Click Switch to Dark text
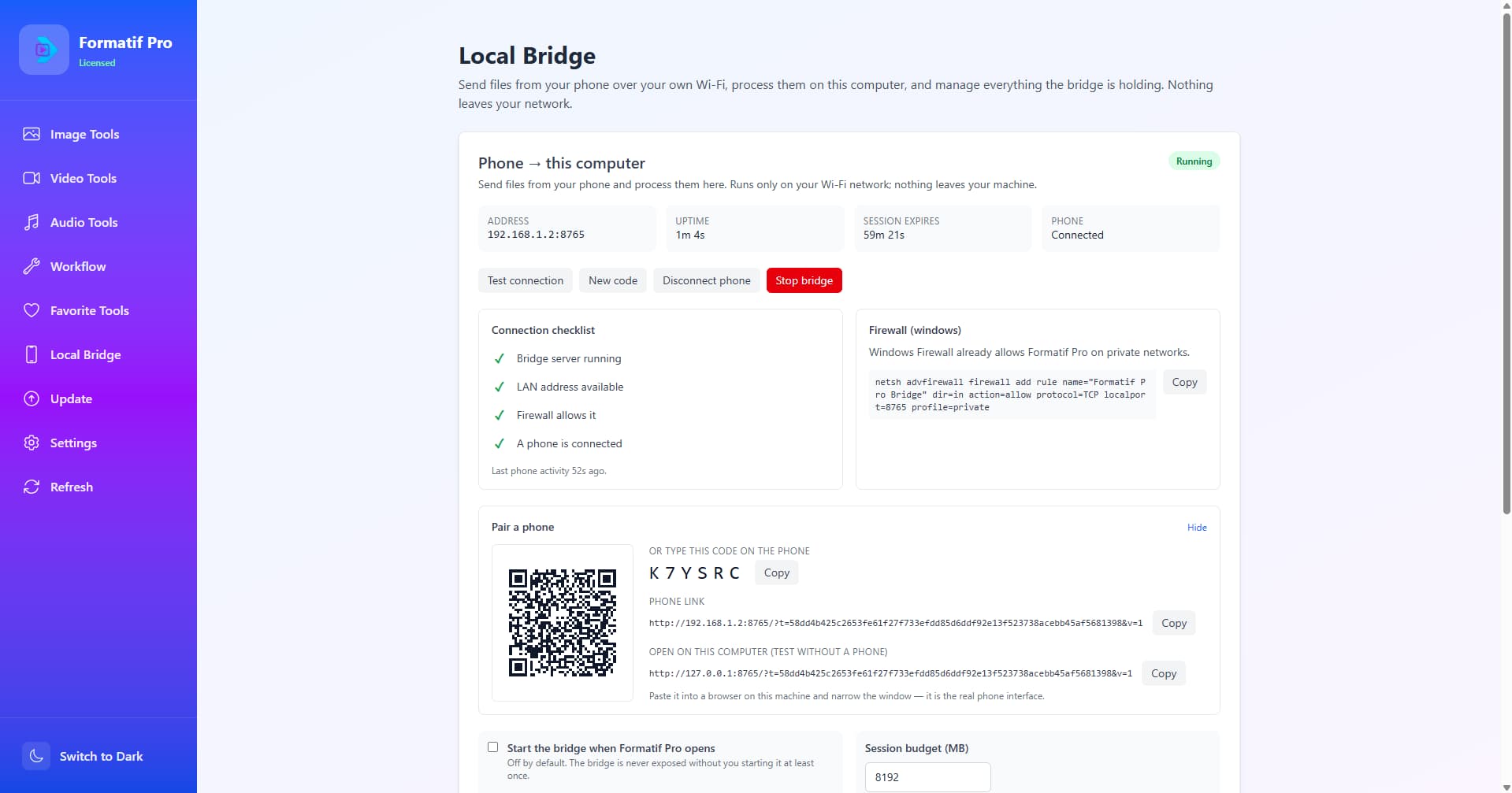 (x=102, y=756)
